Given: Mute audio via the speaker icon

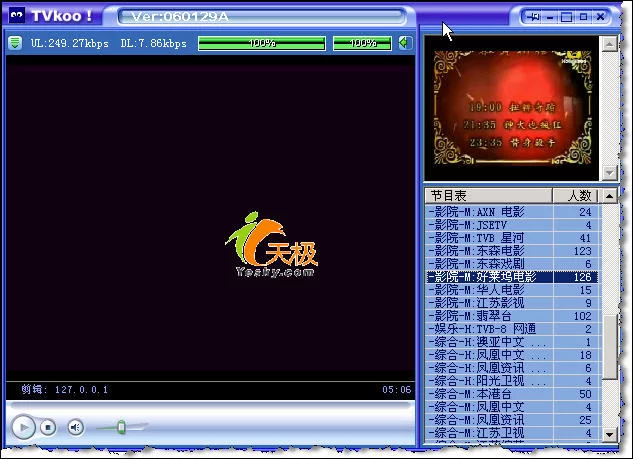Looking at the screenshot, I should coord(75,427).
